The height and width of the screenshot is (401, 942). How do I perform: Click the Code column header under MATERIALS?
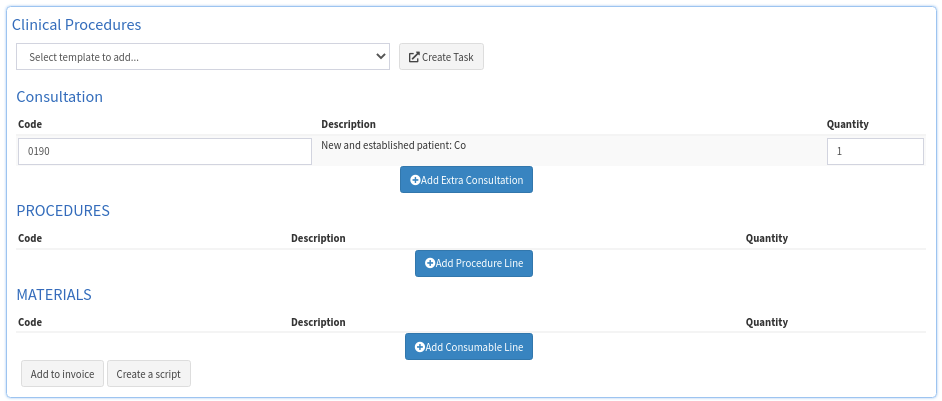tap(30, 323)
